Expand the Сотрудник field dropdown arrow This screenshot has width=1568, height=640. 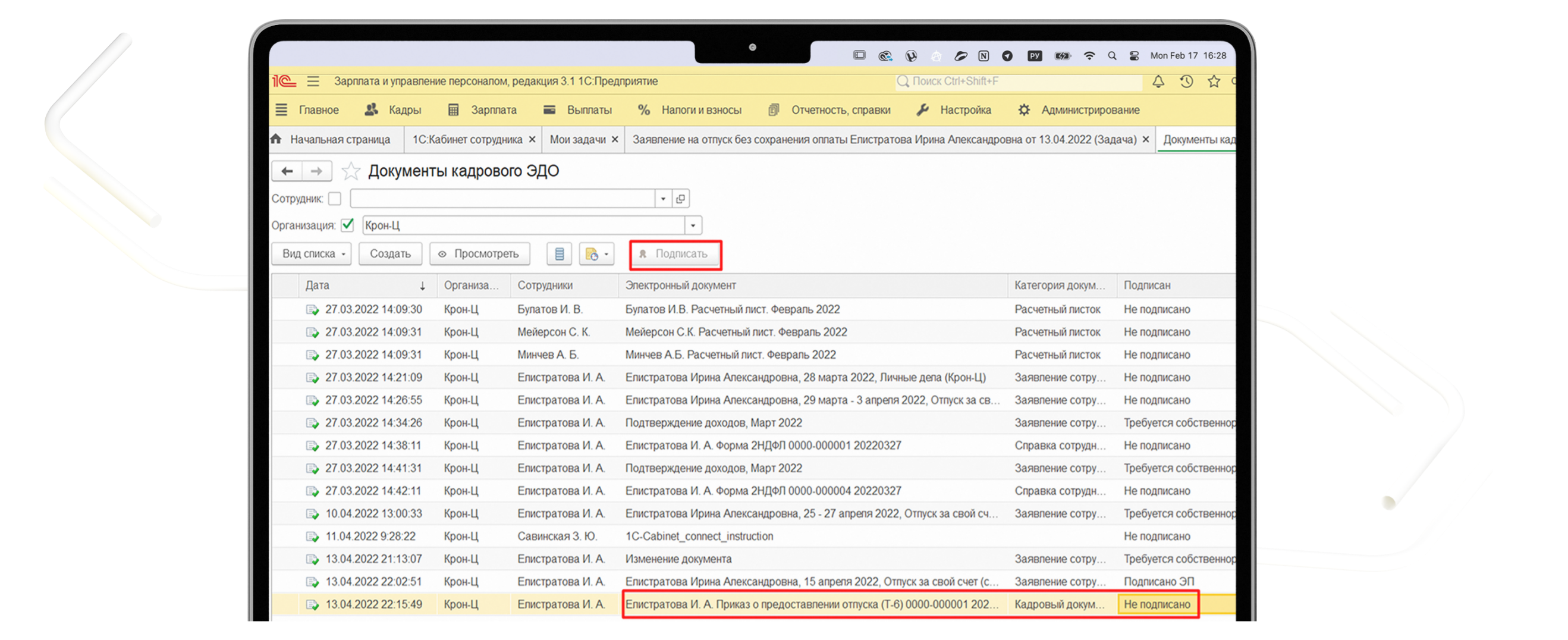coord(663,199)
